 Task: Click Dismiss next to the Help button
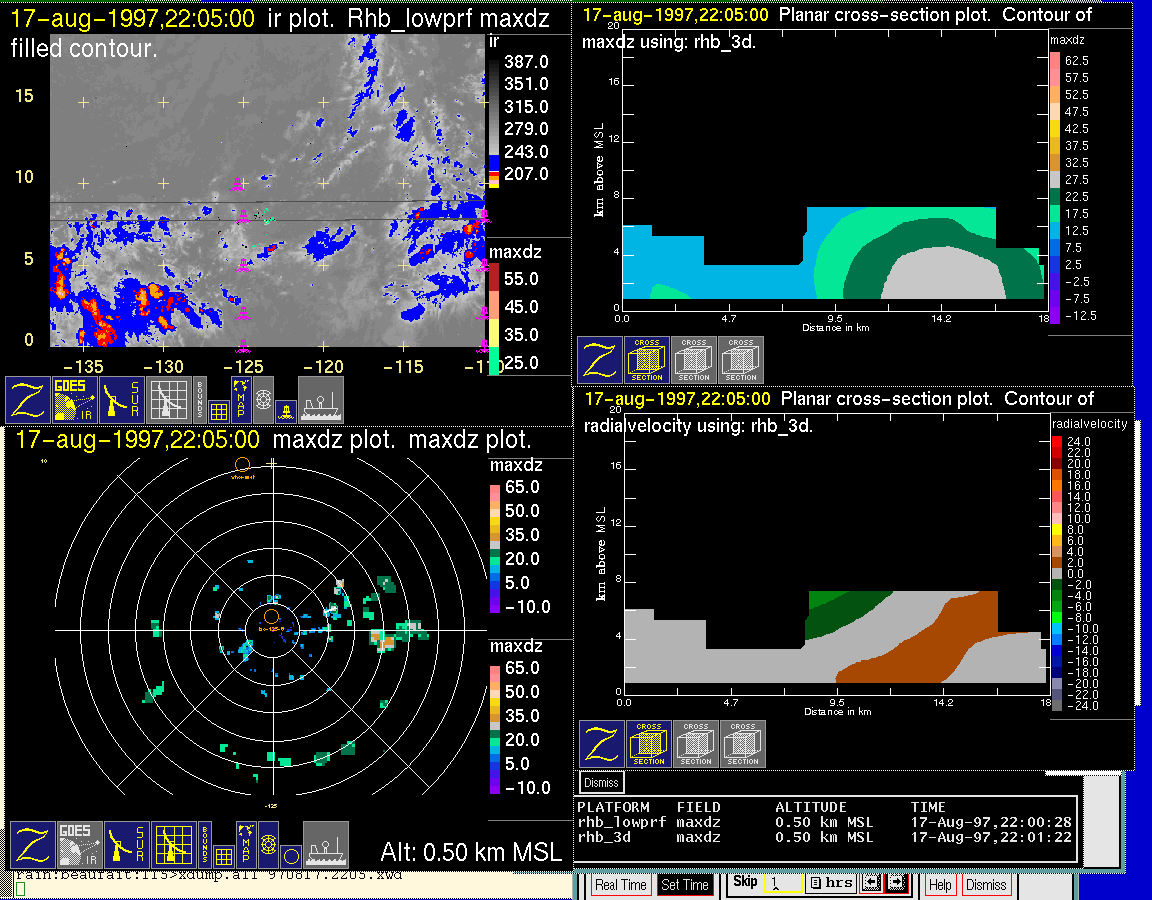986,885
